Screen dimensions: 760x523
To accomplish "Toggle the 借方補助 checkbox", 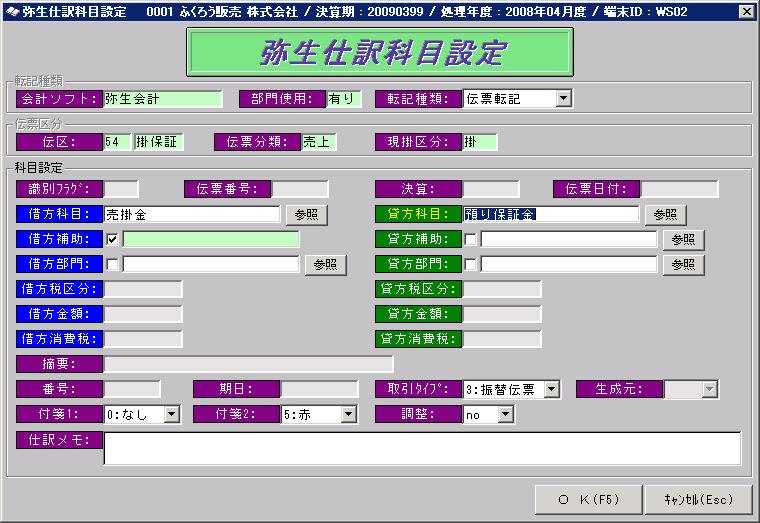I will click(112, 239).
